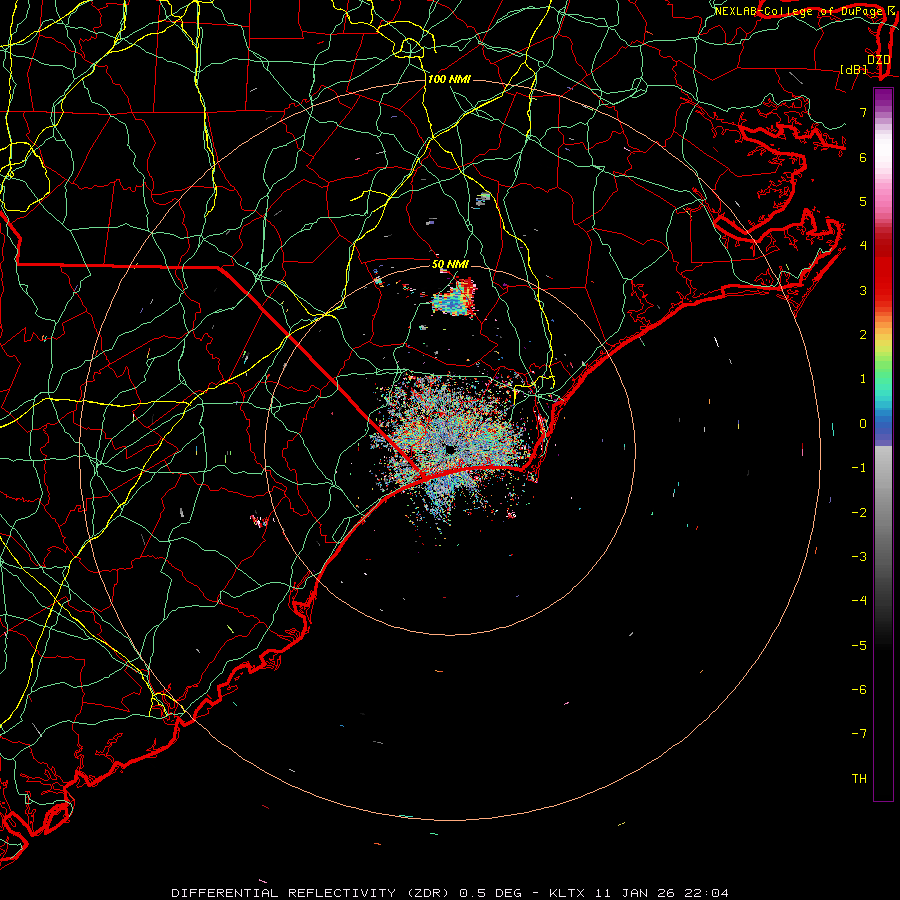The image size is (900, 900).
Task: Click the -6 value on the ZDR scale
Action: [x=859, y=690]
